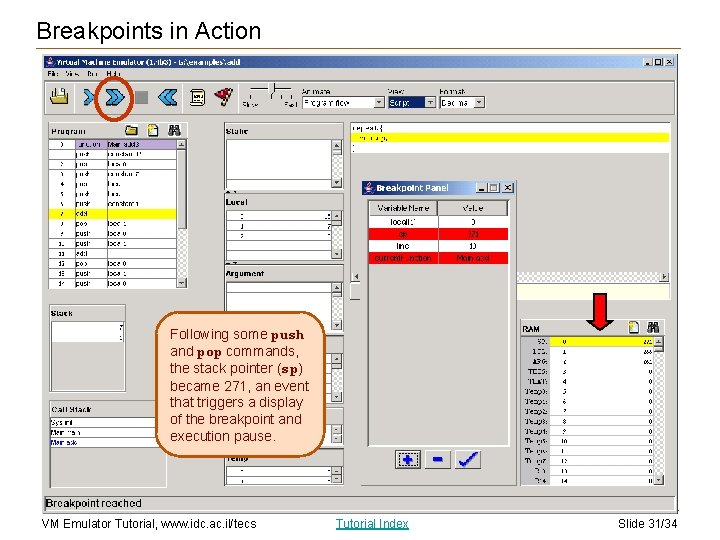Click the script pane scroll-left arrow
Image resolution: width=720 pixels, height=540 pixels.
coord(355,276)
